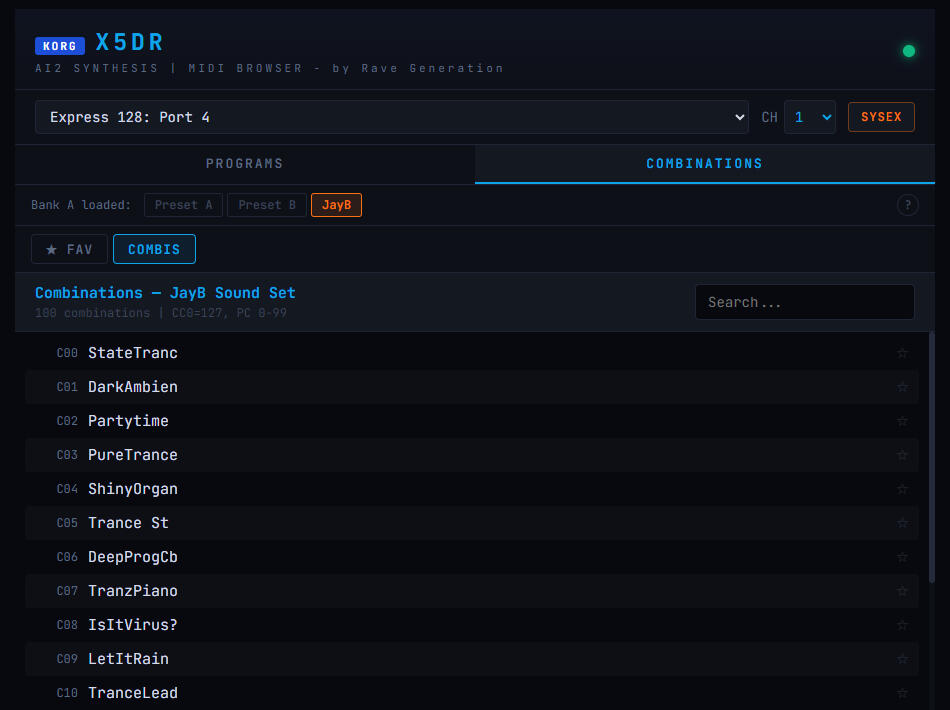The height and width of the screenshot is (710, 950).
Task: Star the IsItVirus? combination
Action: [902, 625]
